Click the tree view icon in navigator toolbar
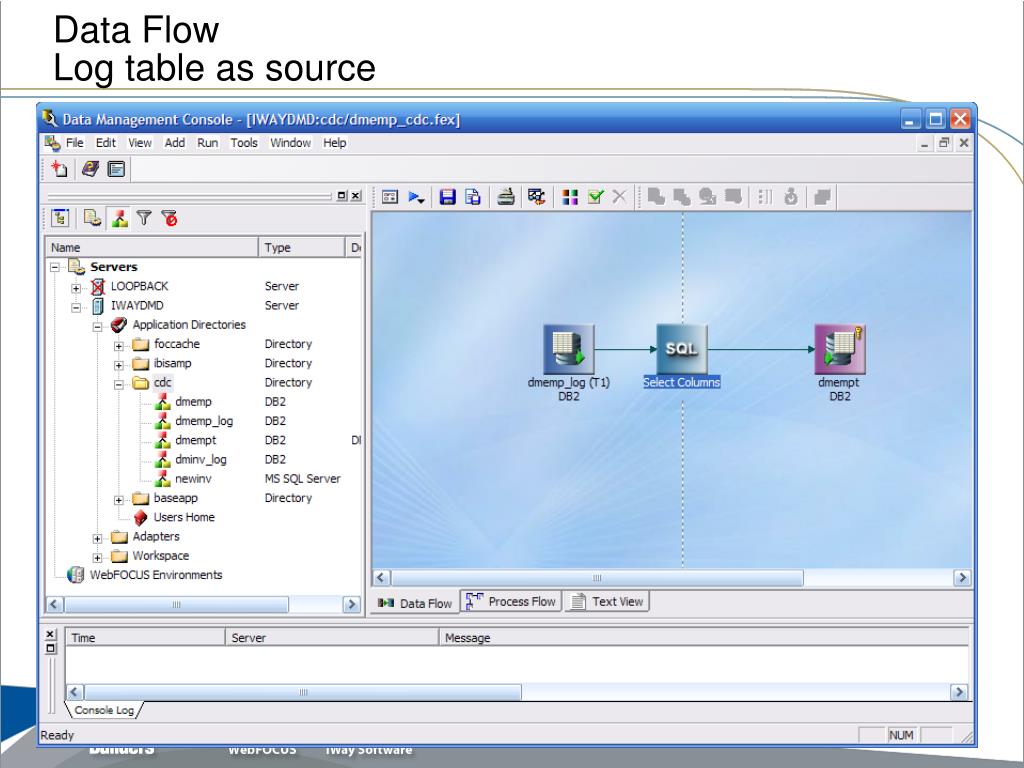The width and height of the screenshot is (1024, 768). 60,218
